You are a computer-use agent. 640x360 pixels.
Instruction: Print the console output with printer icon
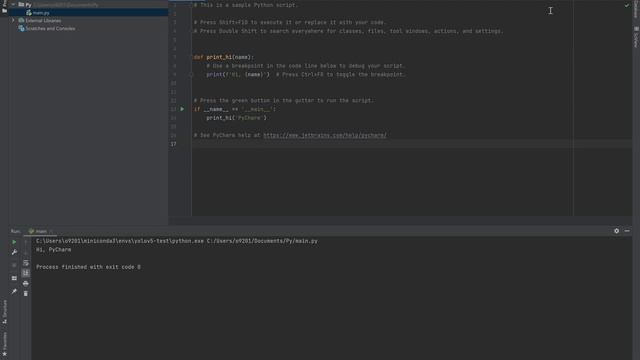click(26, 283)
